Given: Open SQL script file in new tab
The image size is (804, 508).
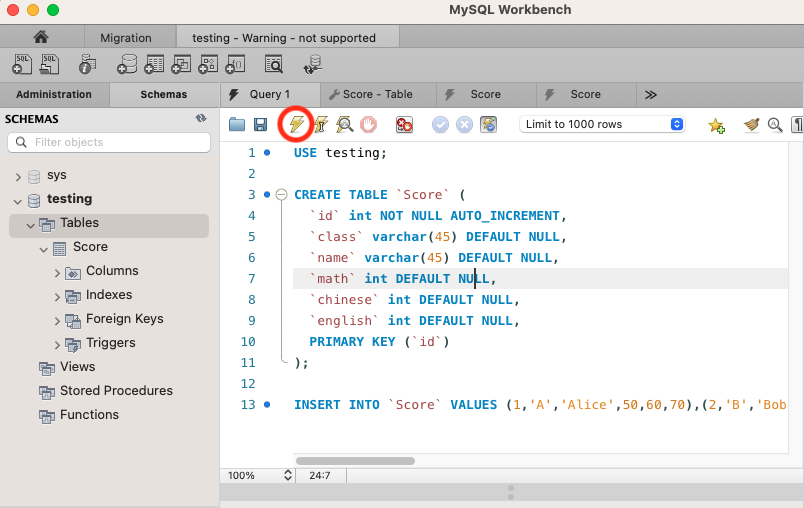Looking at the screenshot, I should 49,65.
